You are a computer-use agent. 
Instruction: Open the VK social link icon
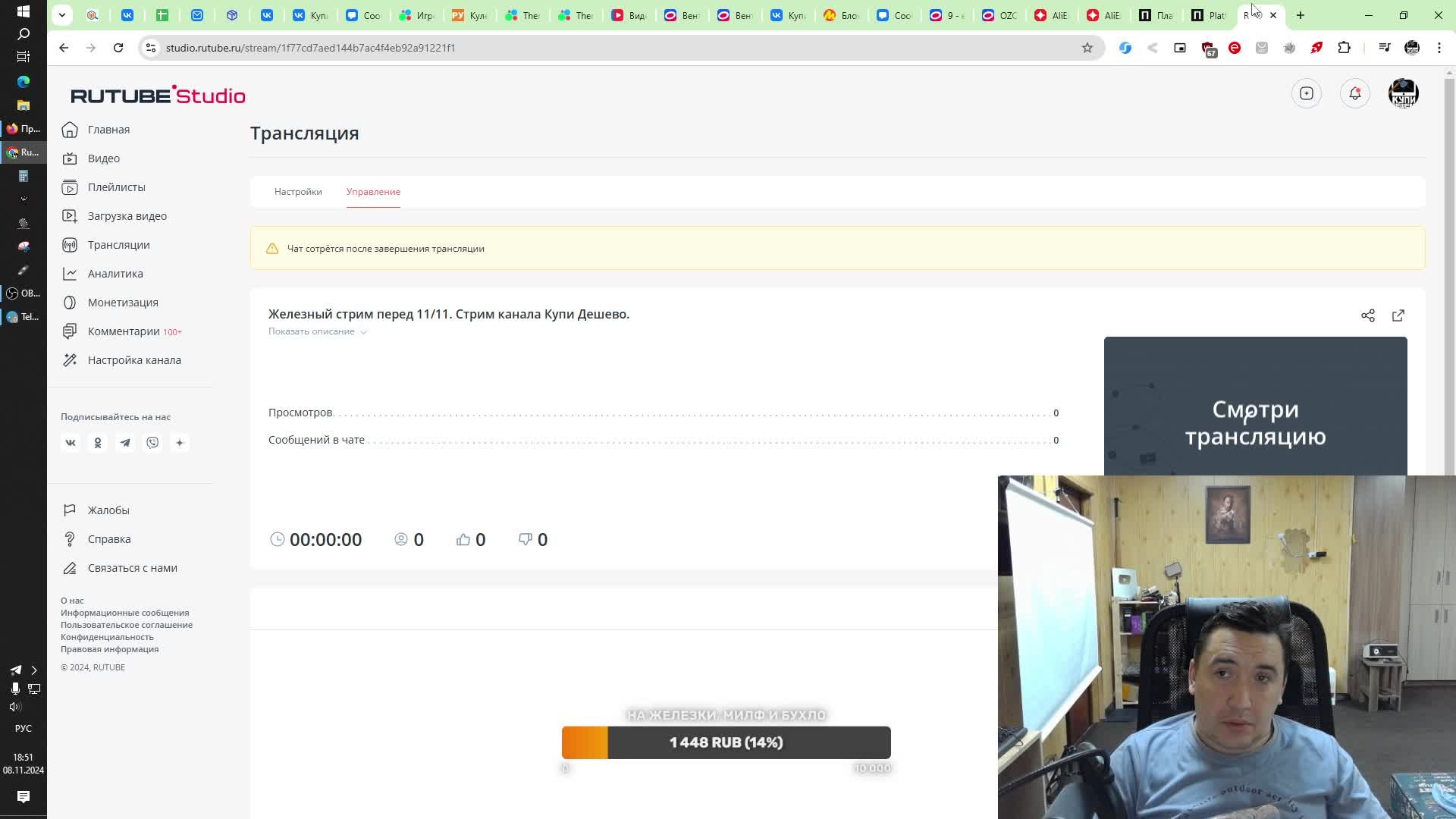71,443
